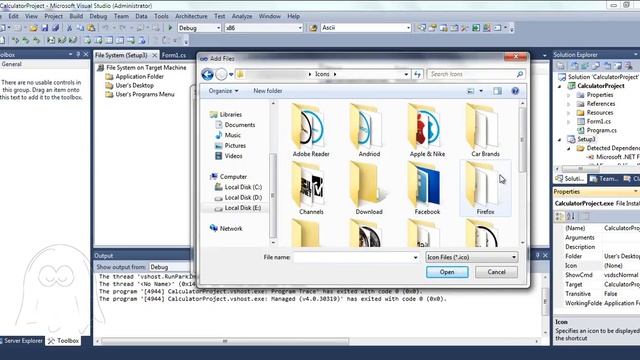Viewport: 640px width, 360px height.
Task: Refresh the folder path in Add Files dialog
Action: [x=417, y=74]
